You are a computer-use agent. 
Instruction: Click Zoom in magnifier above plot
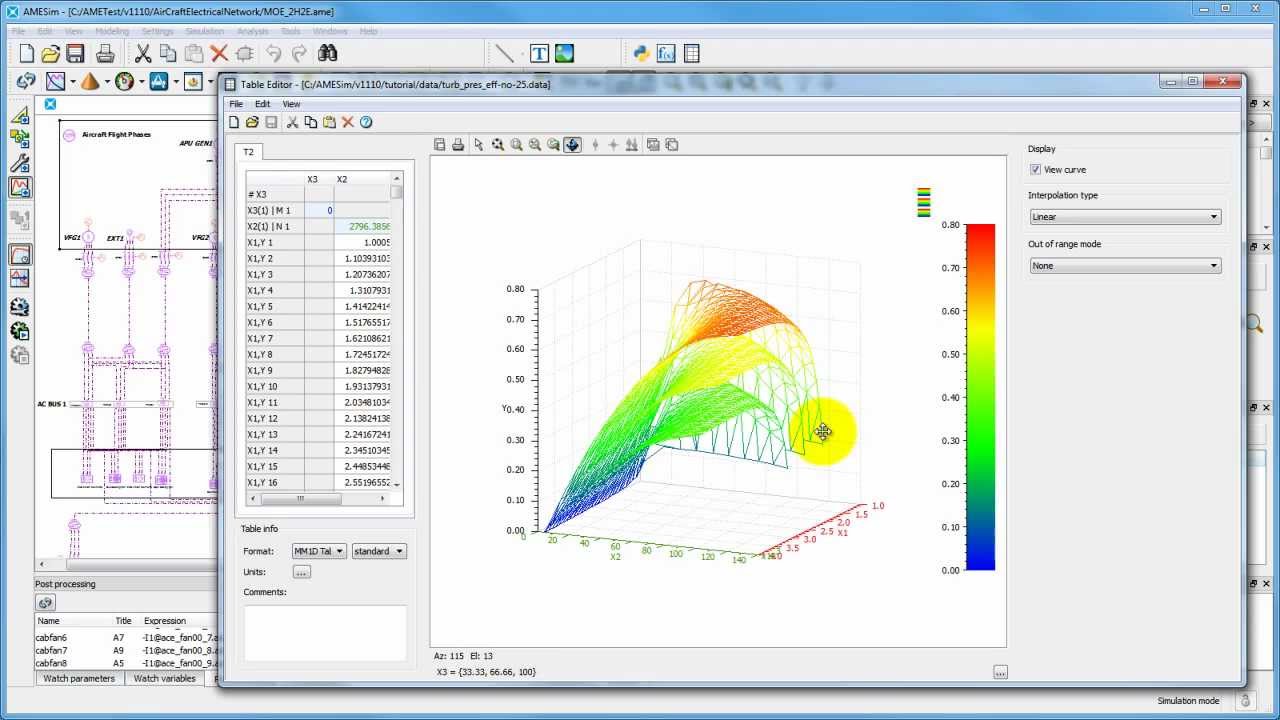point(516,145)
